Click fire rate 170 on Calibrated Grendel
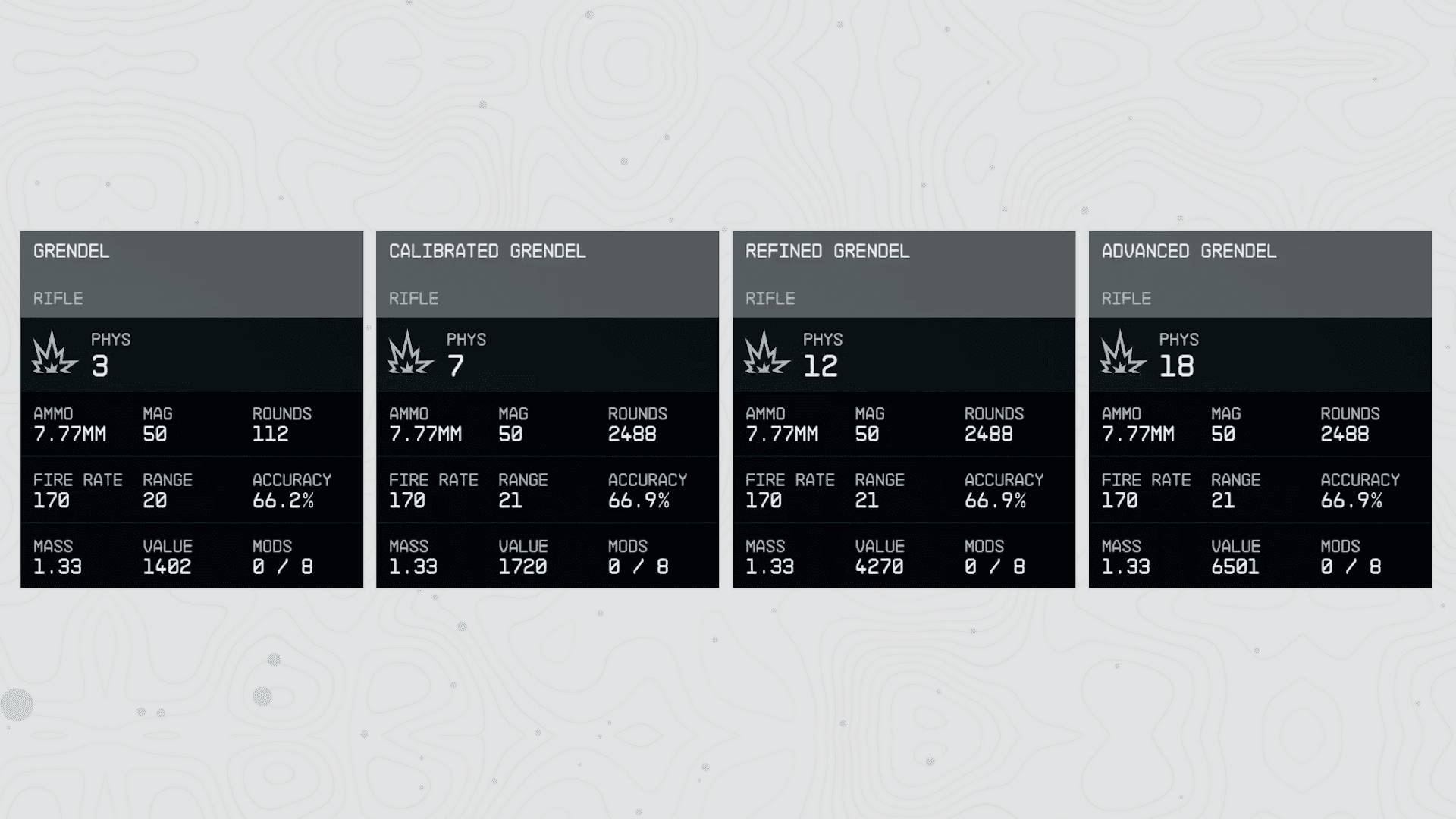The height and width of the screenshot is (819, 1456). tap(407, 500)
